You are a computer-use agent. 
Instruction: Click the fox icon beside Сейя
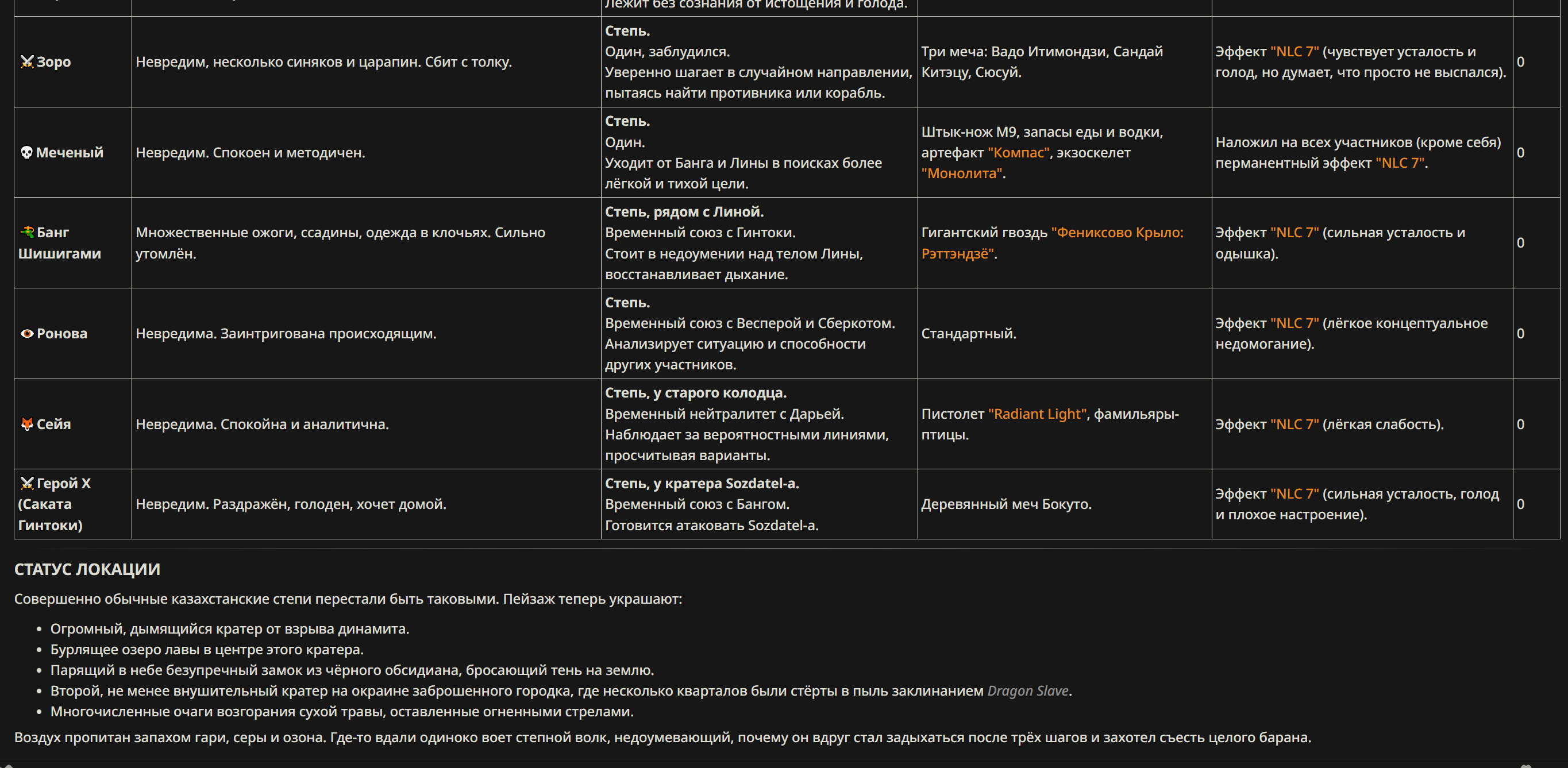[27, 424]
